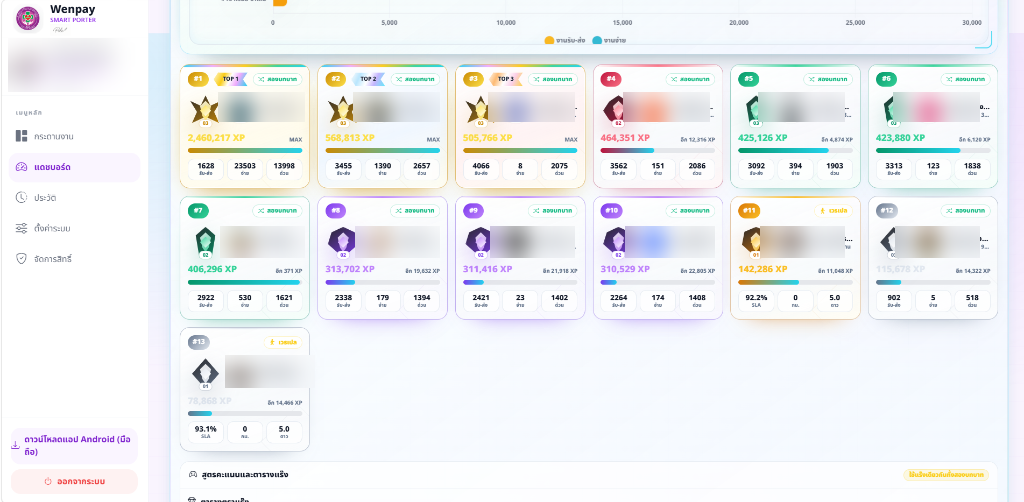Click the green gem badge on card #7
Screen dimensions: 1024x502
tap(205, 243)
